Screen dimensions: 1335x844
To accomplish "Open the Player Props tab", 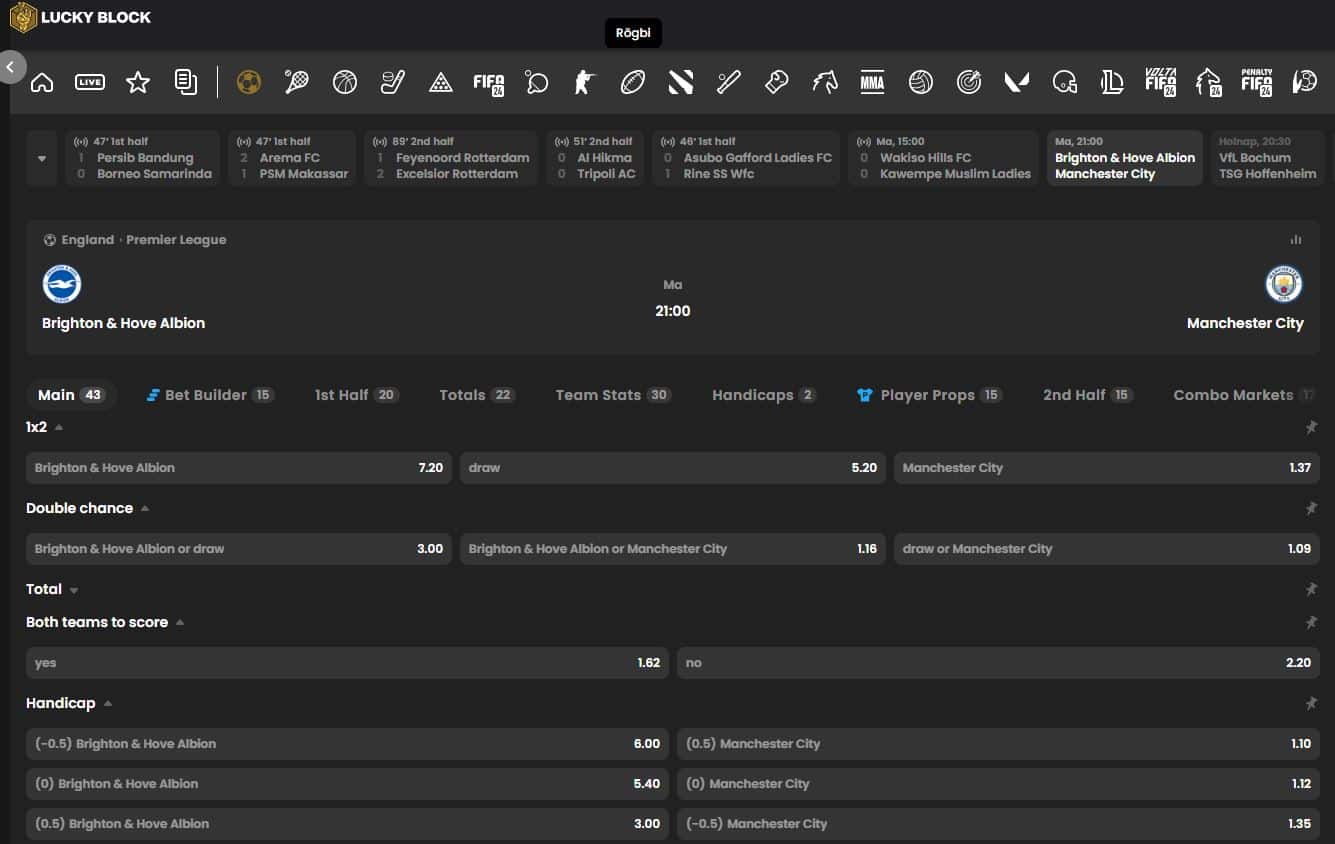I will (929, 395).
